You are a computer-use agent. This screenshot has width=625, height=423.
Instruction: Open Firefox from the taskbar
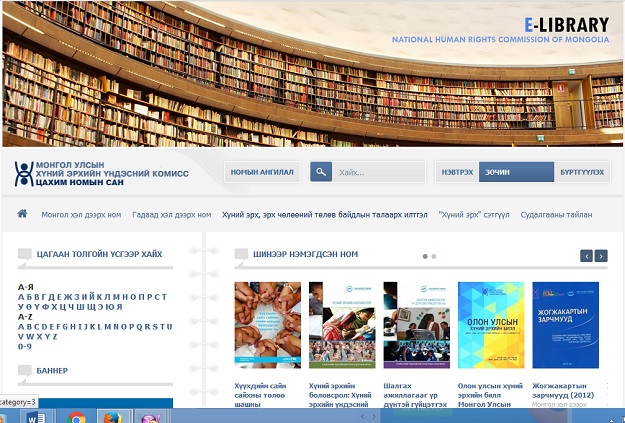pos(112,416)
